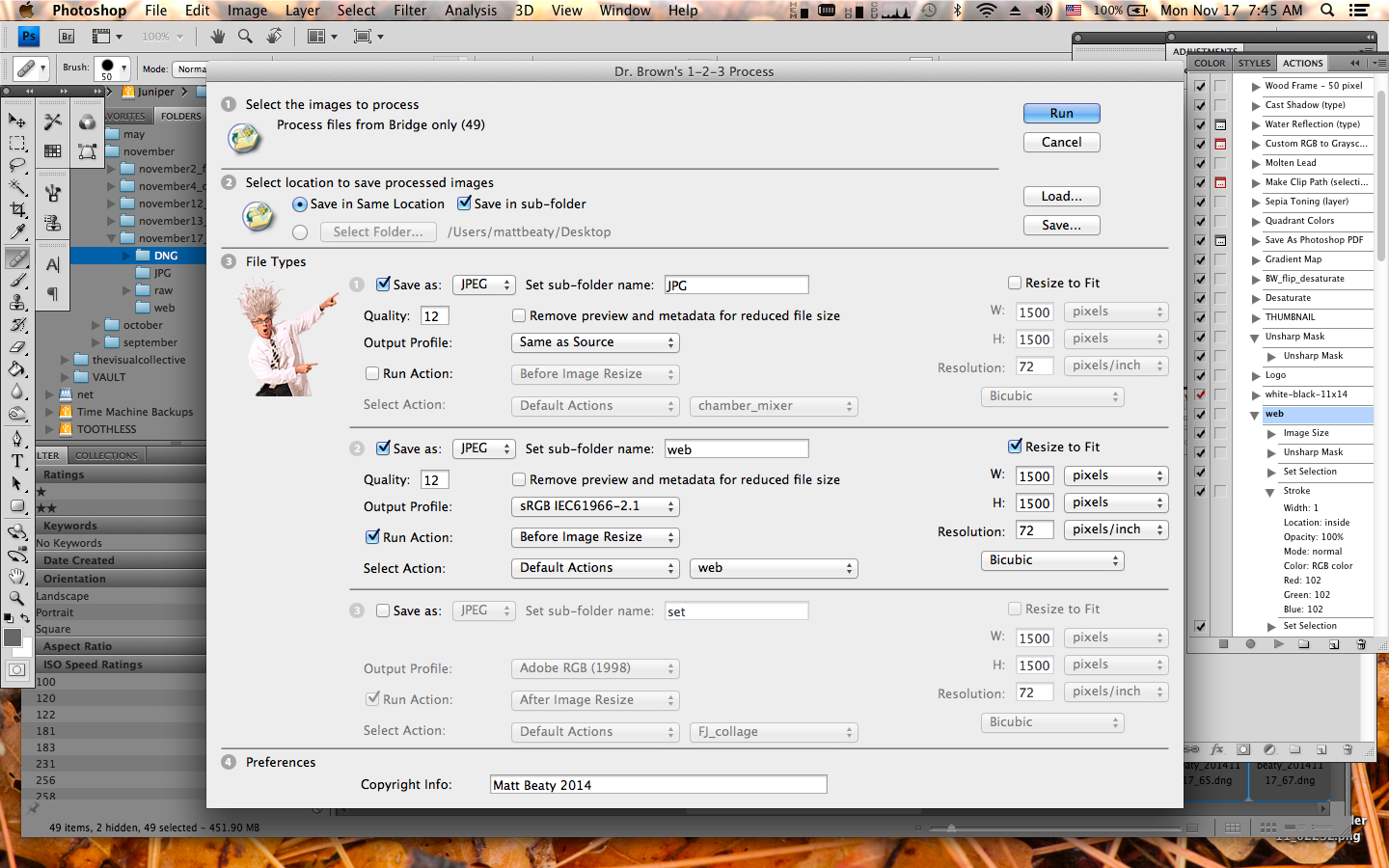
Task: Uncheck Run Action in the web section
Action: [372, 537]
